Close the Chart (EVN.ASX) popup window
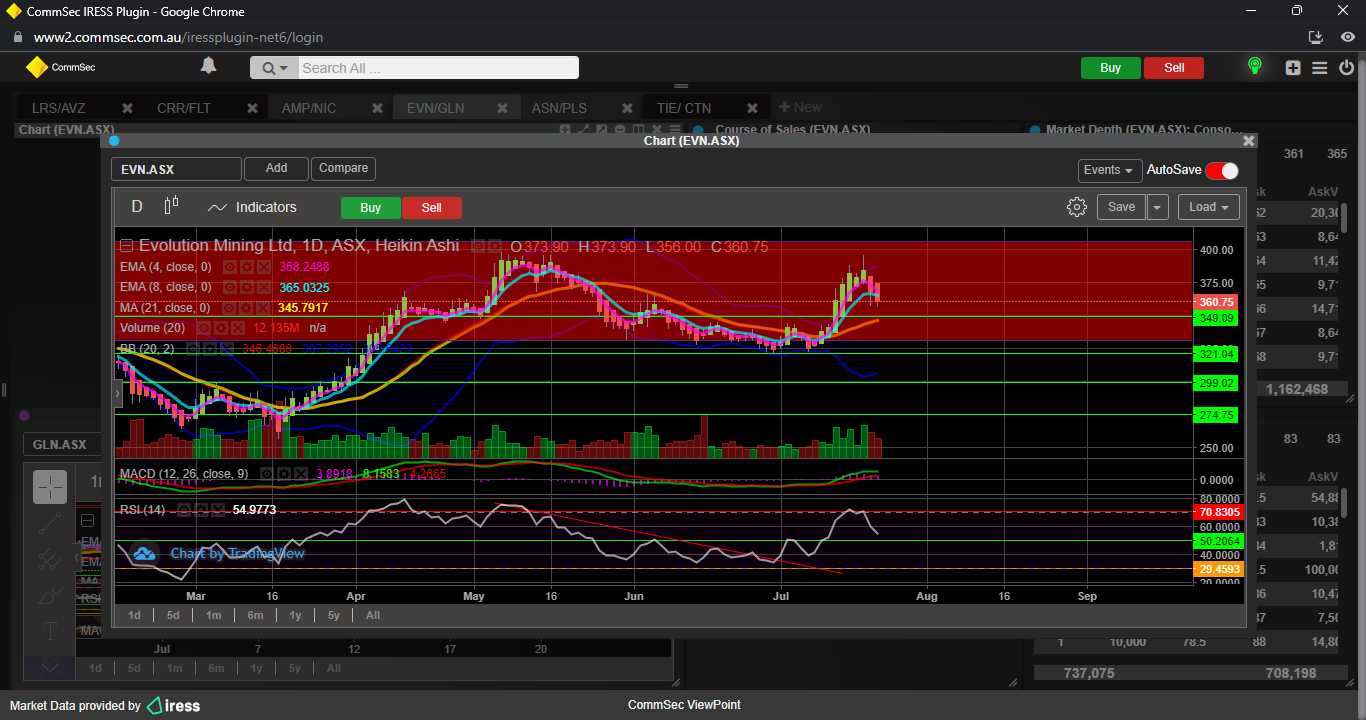1366x720 pixels. click(1248, 141)
